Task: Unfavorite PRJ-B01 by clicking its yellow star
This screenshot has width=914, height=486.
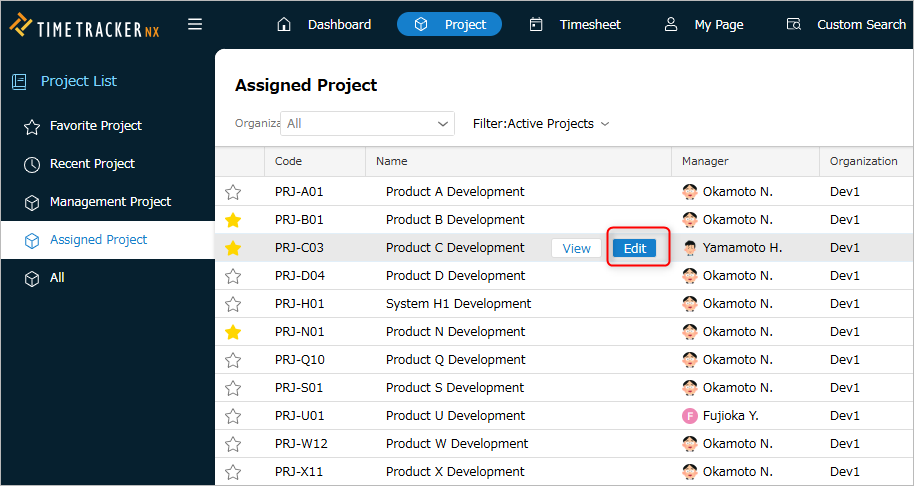Action: point(233,220)
